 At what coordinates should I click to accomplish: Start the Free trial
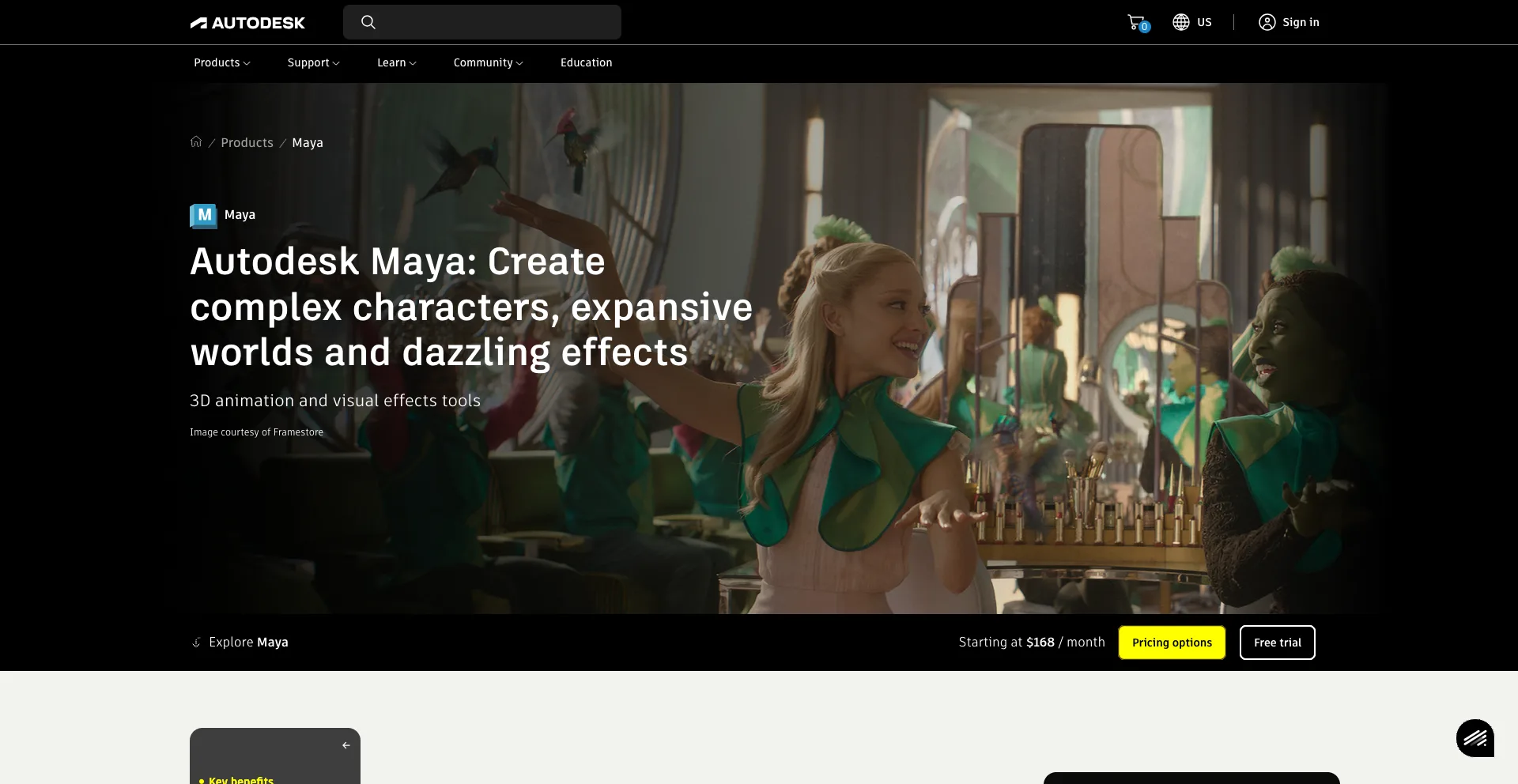pos(1277,643)
